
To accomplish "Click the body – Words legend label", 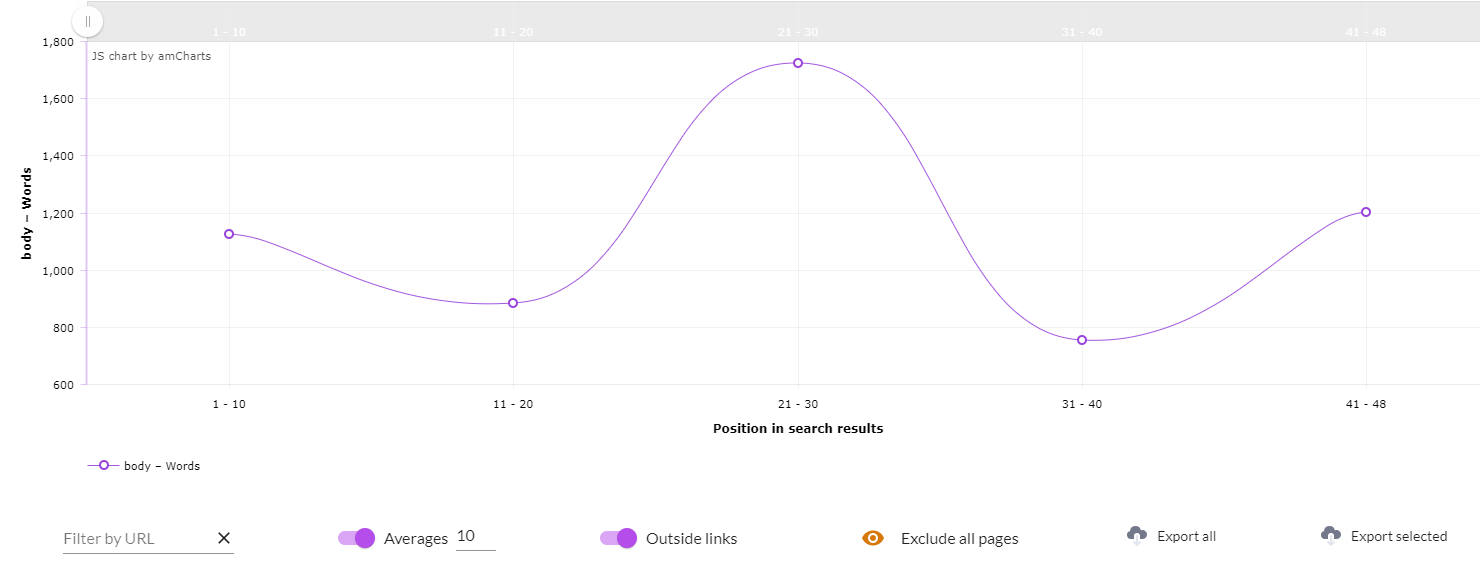I will (162, 466).
